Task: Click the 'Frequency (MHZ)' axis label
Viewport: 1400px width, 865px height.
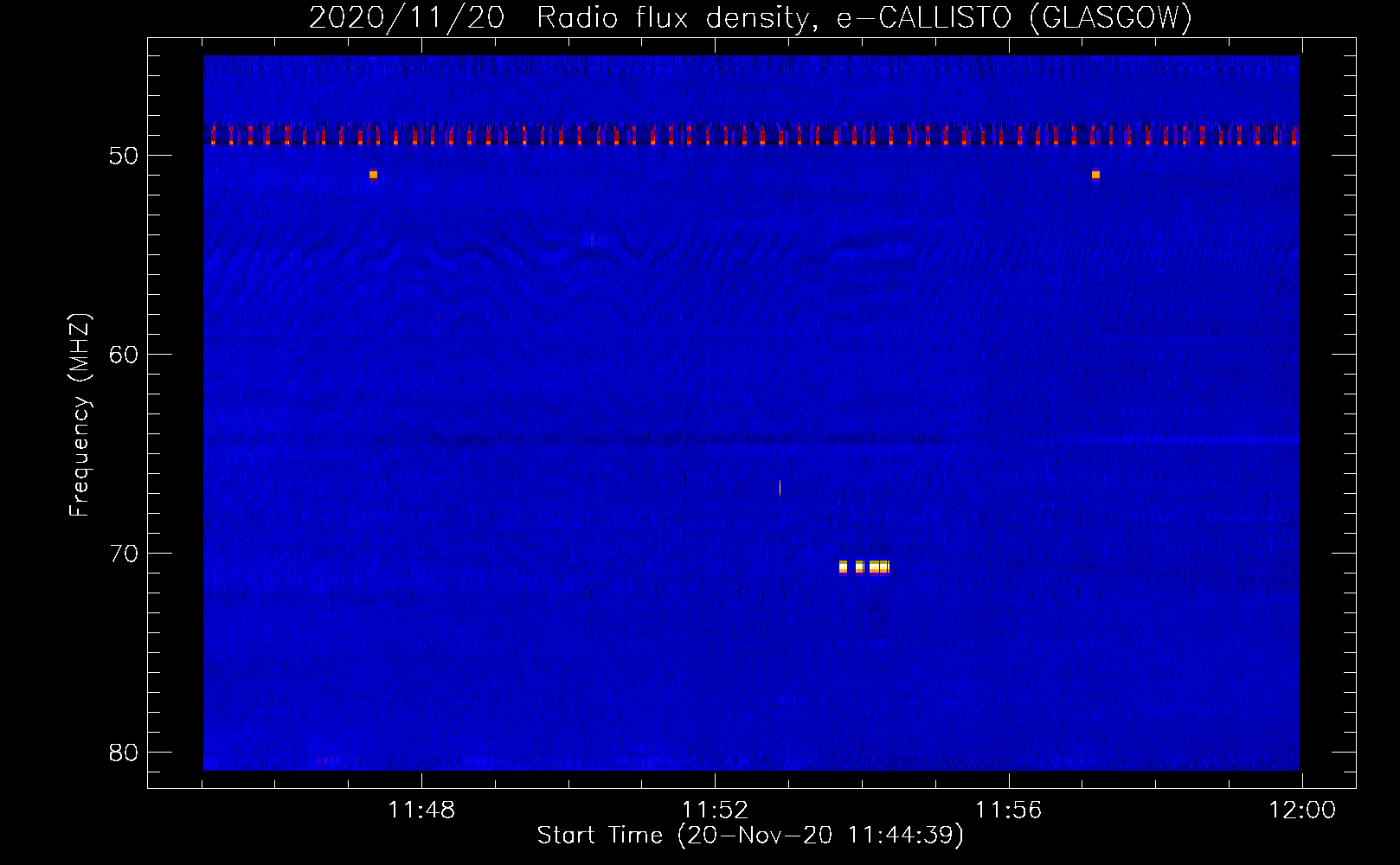Action: pos(79,415)
